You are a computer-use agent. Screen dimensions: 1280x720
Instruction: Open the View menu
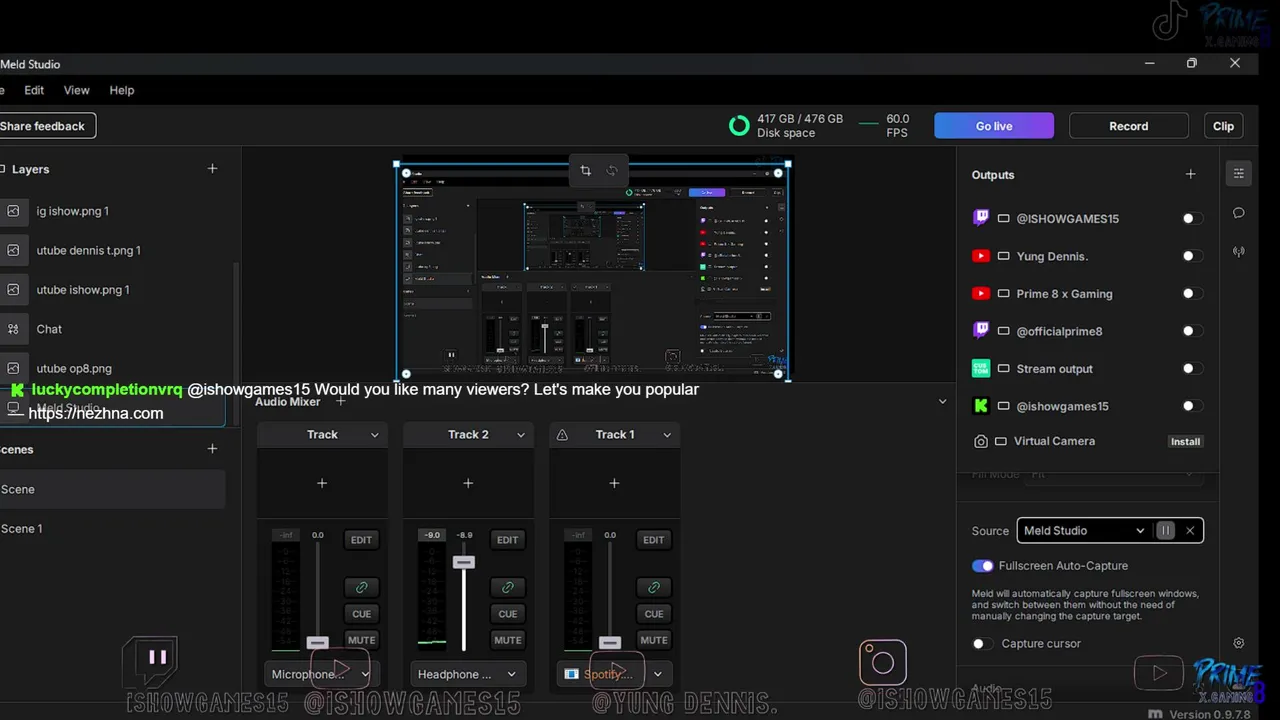pos(77,90)
